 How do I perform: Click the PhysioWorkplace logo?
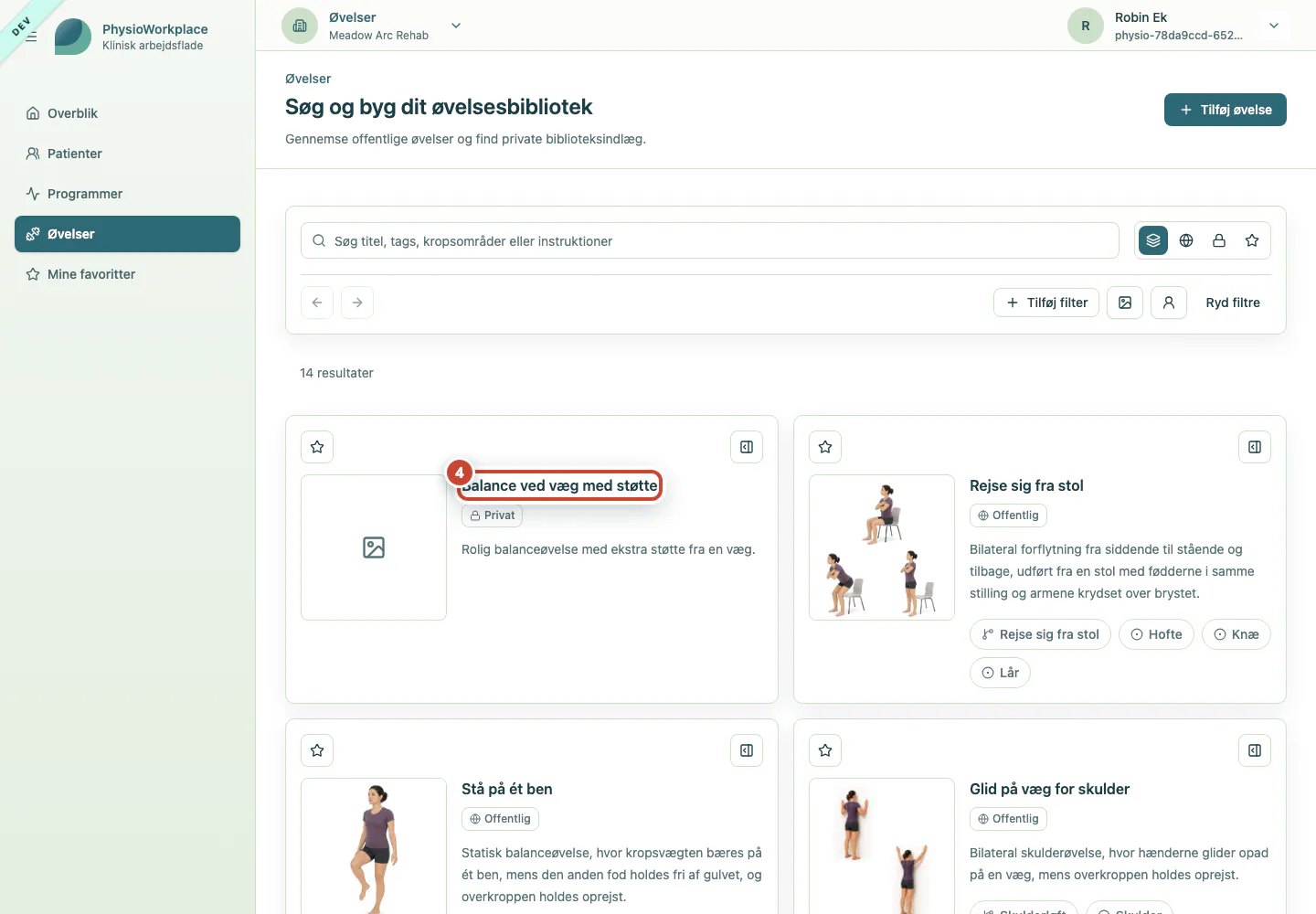73,37
